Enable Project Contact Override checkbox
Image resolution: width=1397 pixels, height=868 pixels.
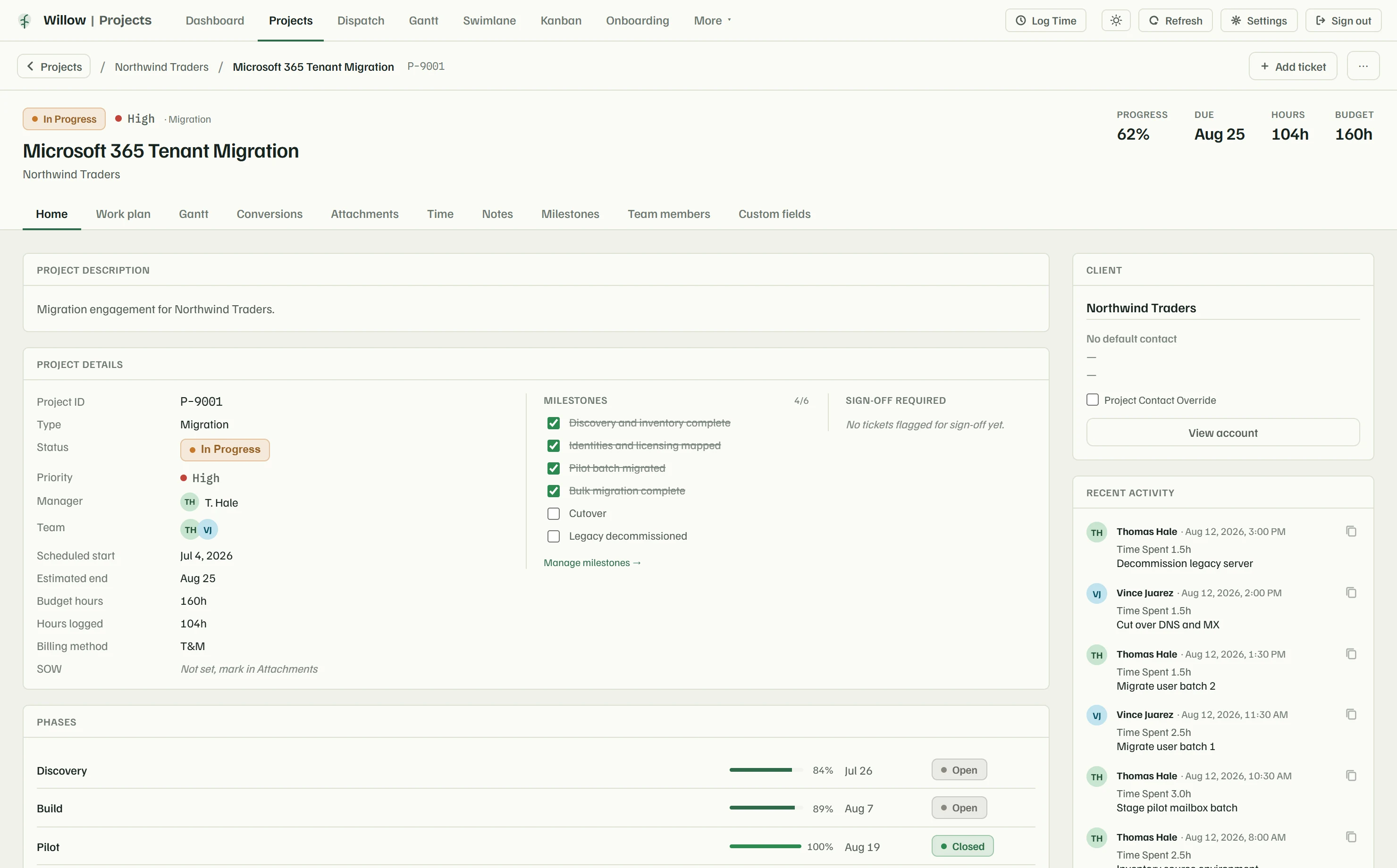1093,400
